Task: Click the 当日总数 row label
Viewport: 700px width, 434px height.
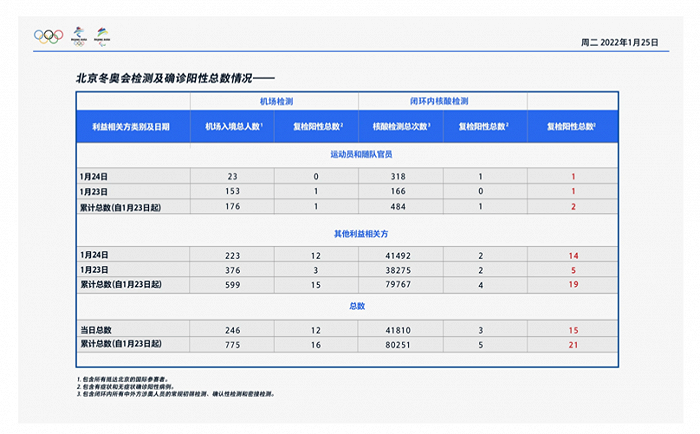Action: coord(96,330)
